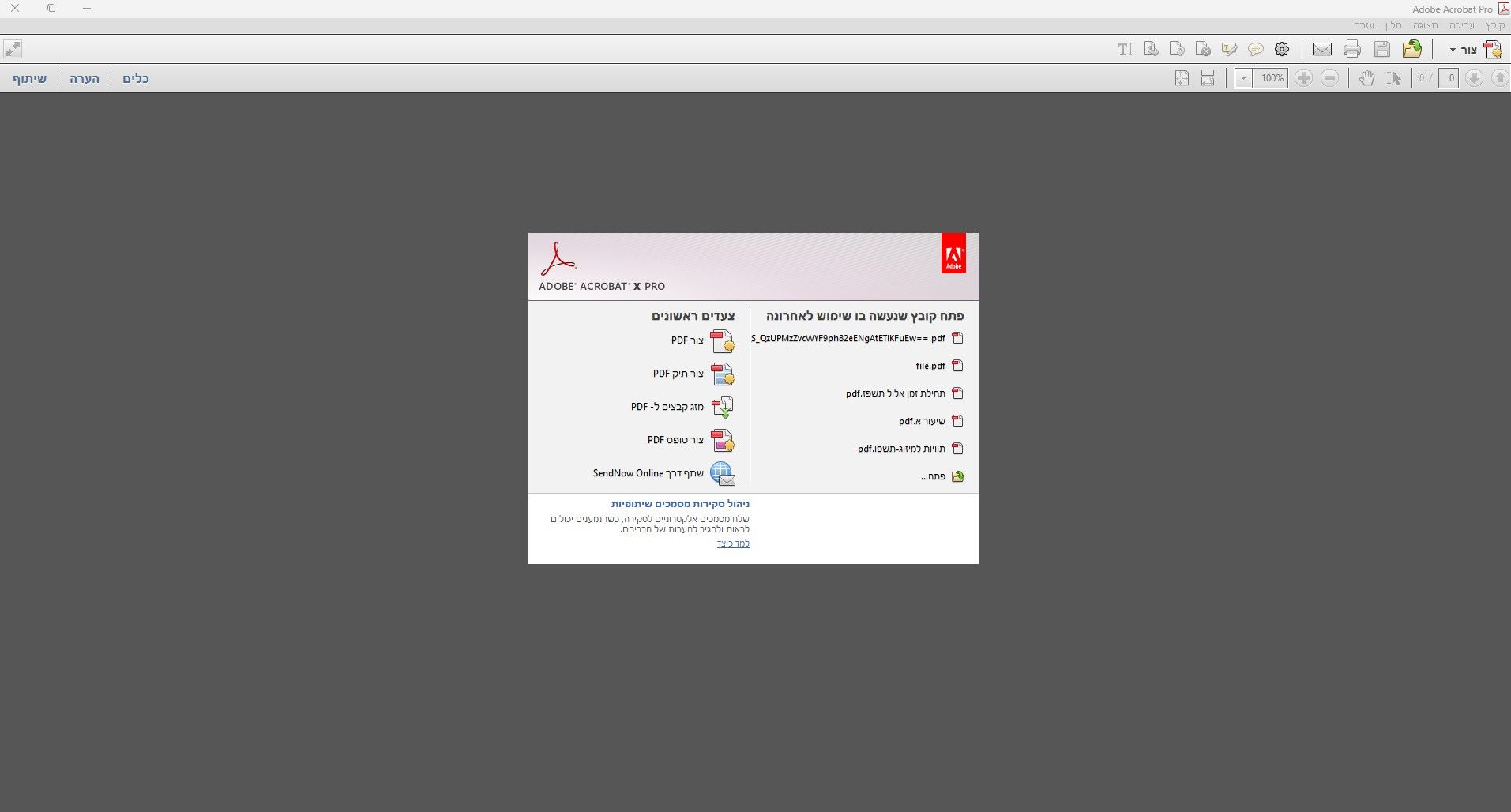Click צור תיק PDF (Create PDF Portfolio)
Image resolution: width=1511 pixels, height=812 pixels.
coord(694,374)
